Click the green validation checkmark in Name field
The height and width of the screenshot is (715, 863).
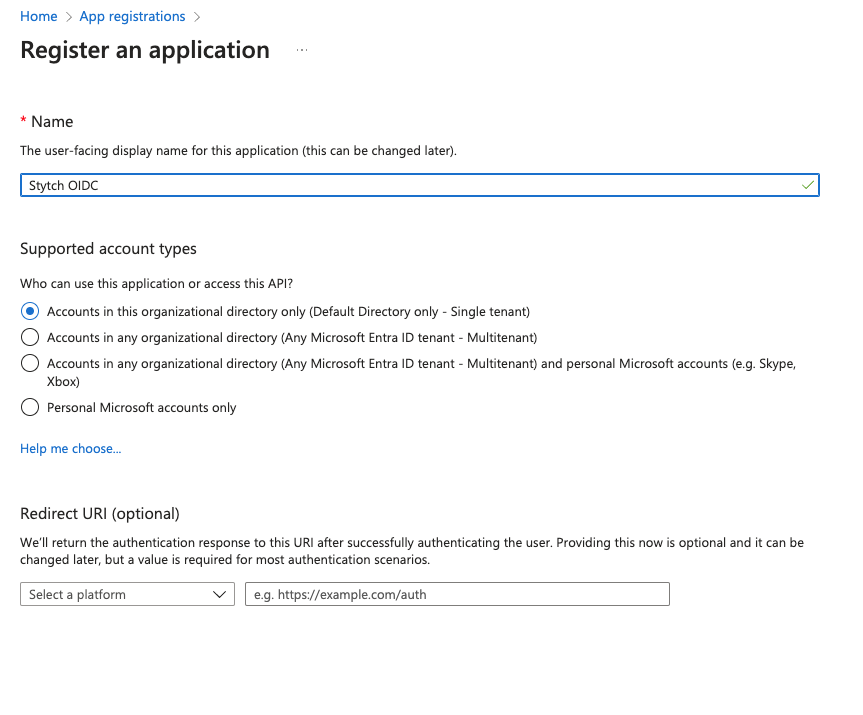coord(807,185)
